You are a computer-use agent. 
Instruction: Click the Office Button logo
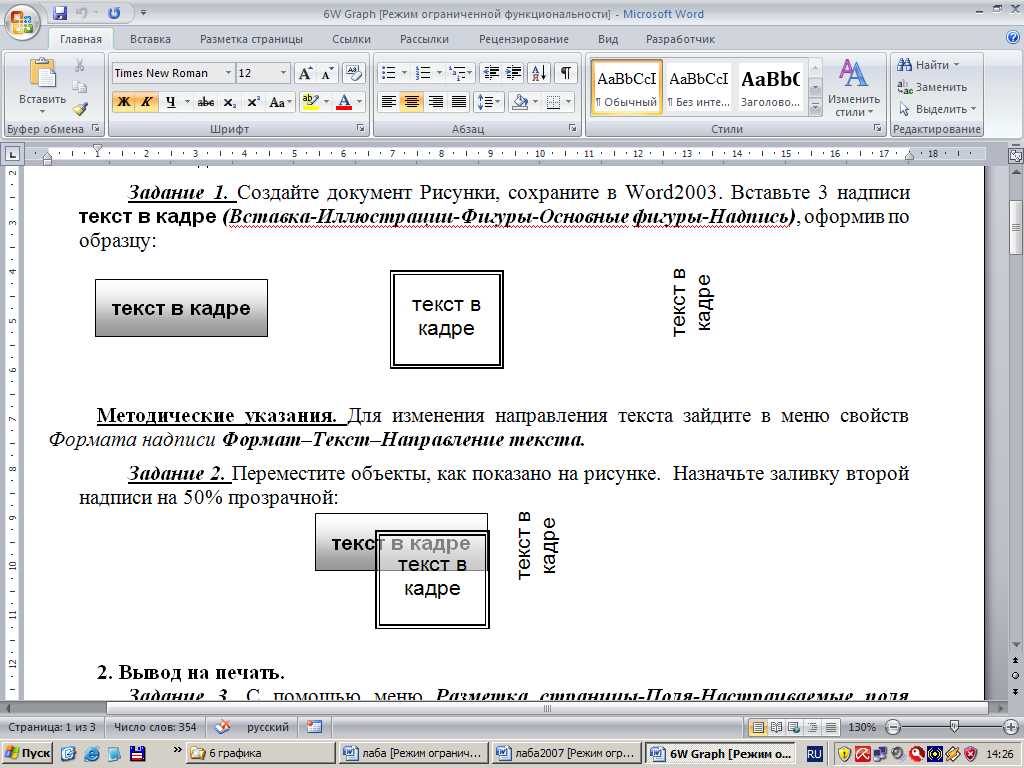[x=22, y=22]
